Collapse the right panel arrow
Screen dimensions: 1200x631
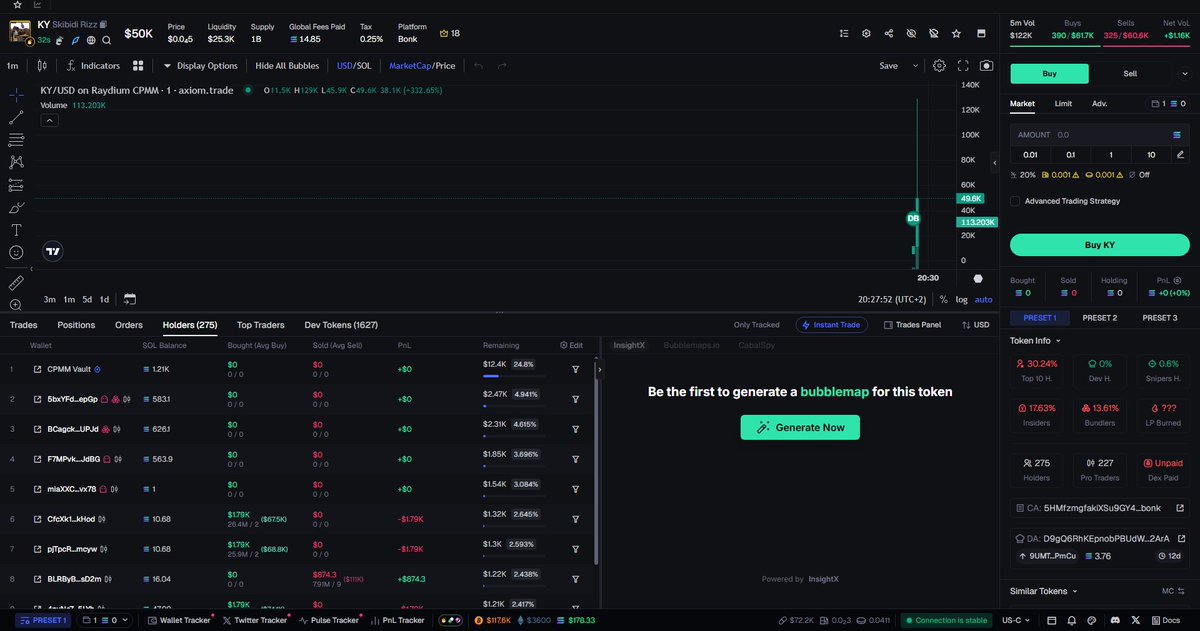coord(994,162)
